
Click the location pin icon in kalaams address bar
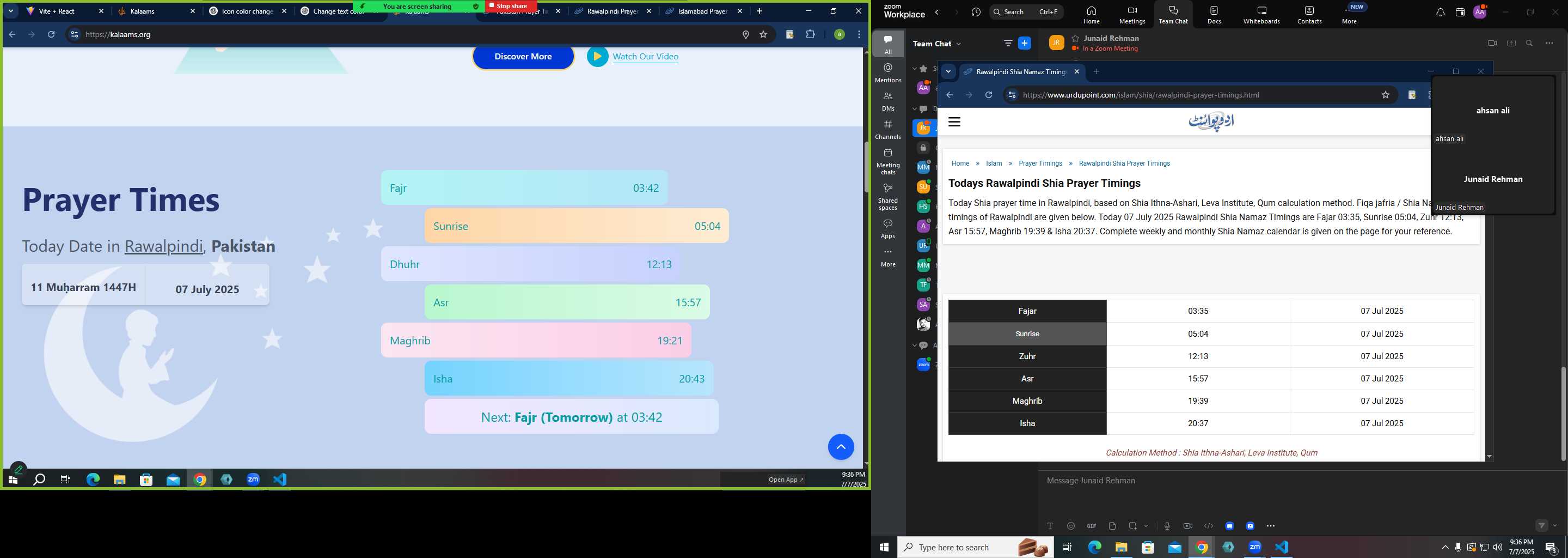[746, 35]
